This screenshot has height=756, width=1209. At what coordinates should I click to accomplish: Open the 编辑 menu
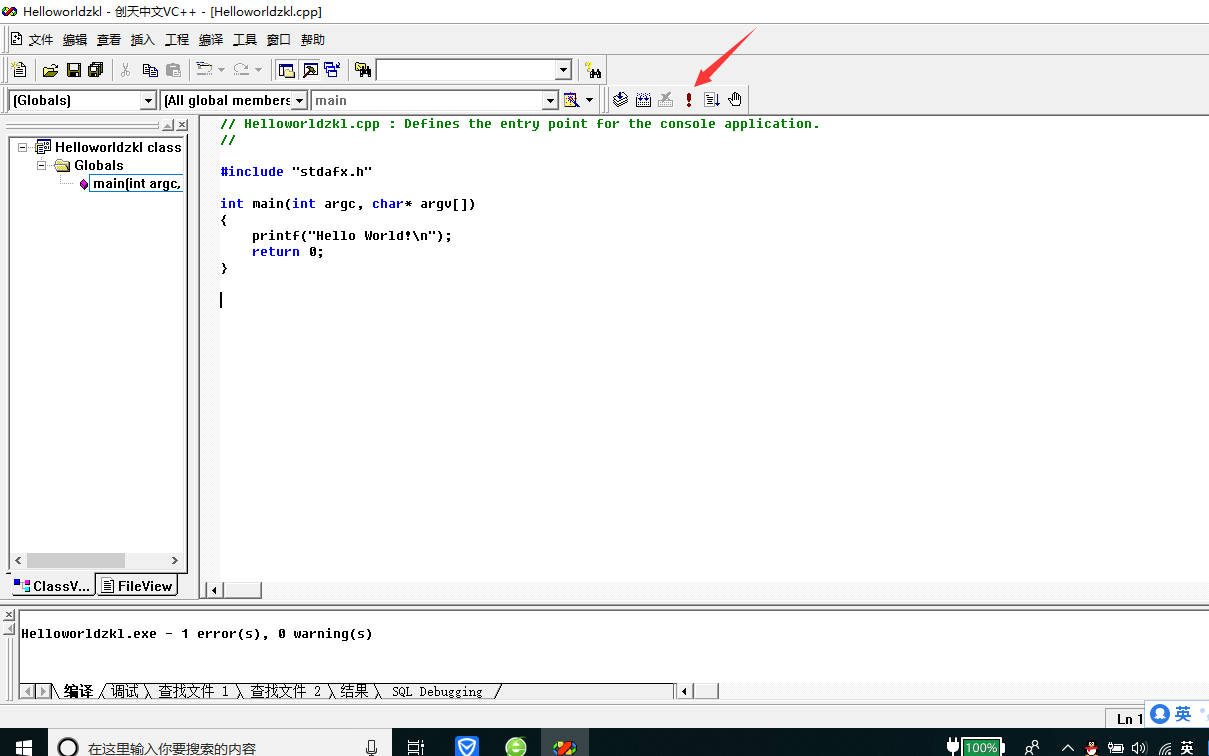tap(75, 40)
